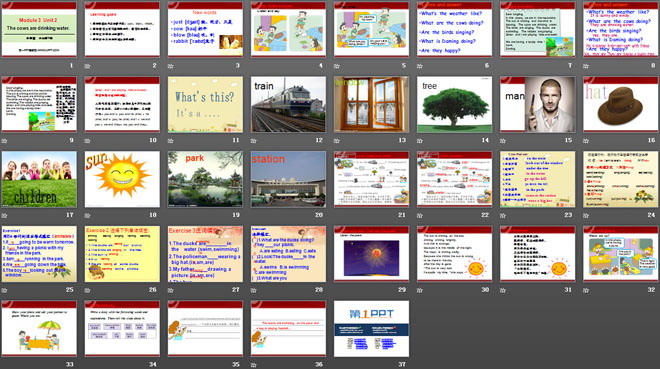This screenshot has height=369, width=660.
Task: Select the 'man' photo slide 15
Action: pos(538,104)
